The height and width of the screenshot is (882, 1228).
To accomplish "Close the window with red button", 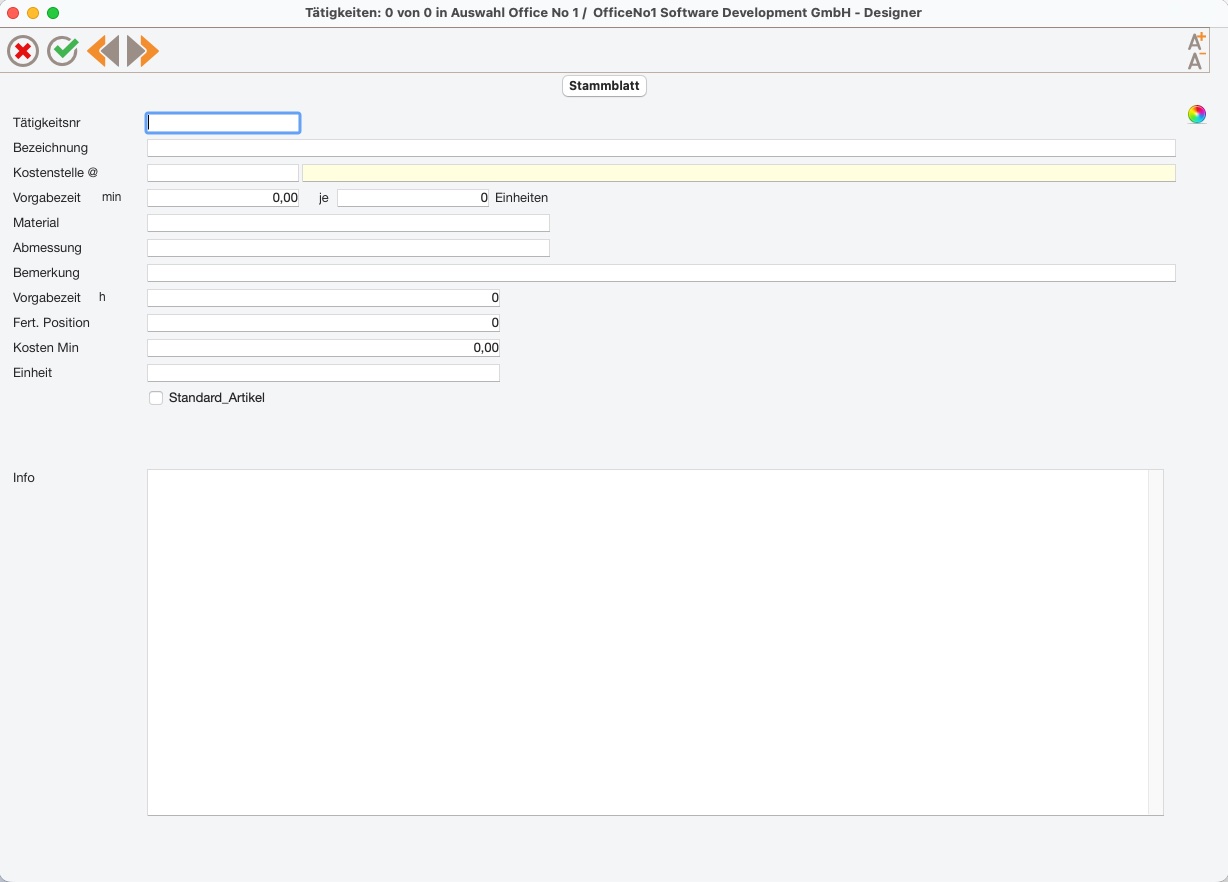I will pyautogui.click(x=13, y=13).
